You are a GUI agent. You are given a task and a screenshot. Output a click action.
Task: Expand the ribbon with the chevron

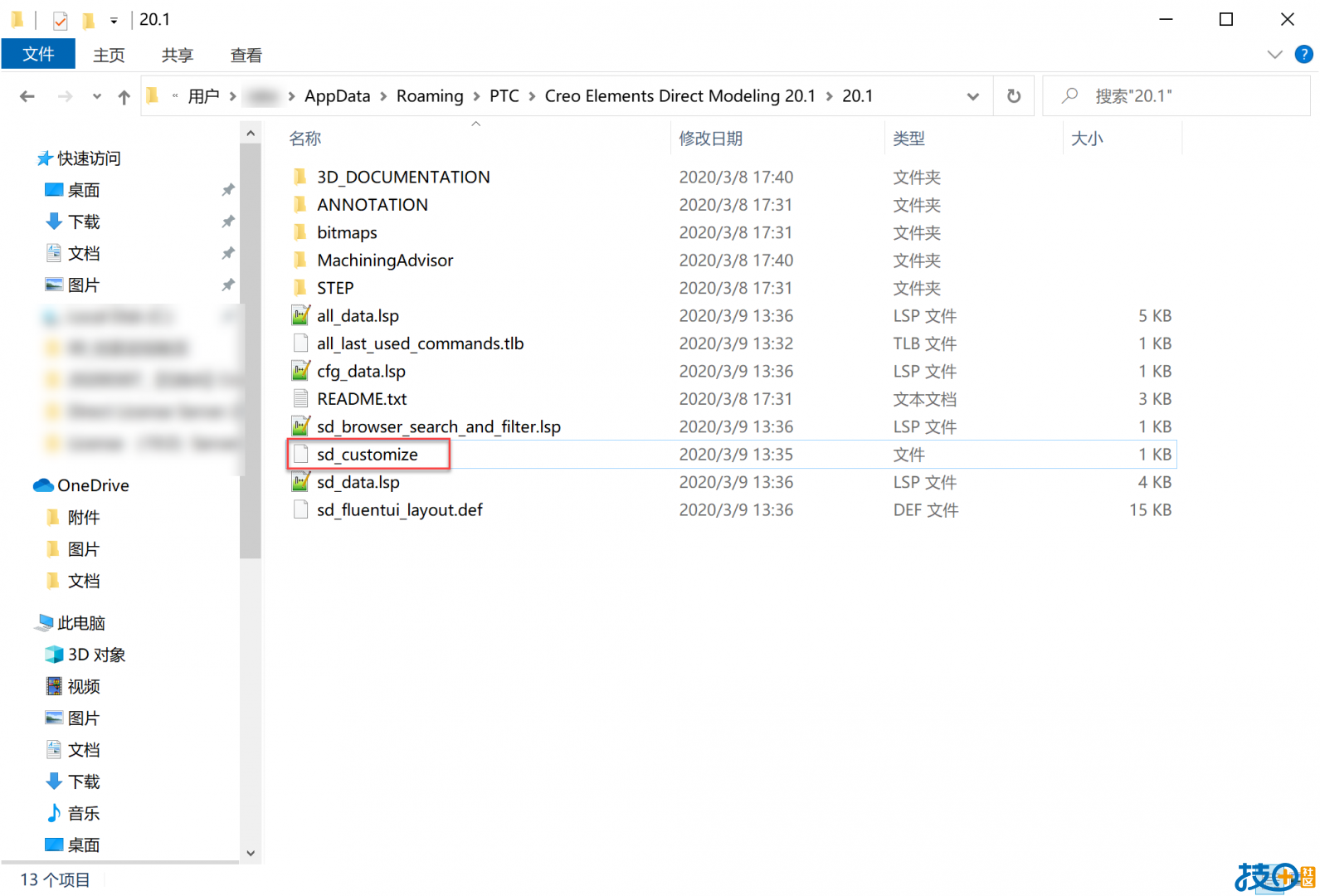pos(1275,55)
